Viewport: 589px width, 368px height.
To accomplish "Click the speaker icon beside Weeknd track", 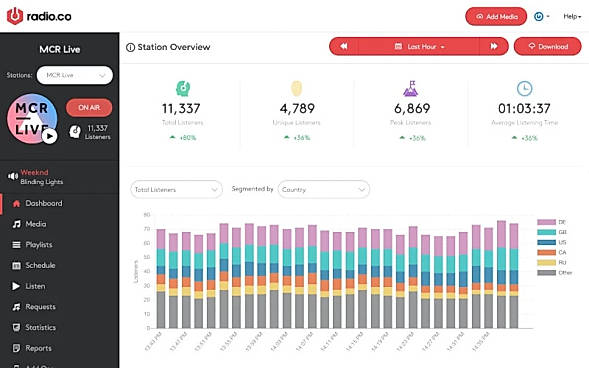I will pos(13,176).
